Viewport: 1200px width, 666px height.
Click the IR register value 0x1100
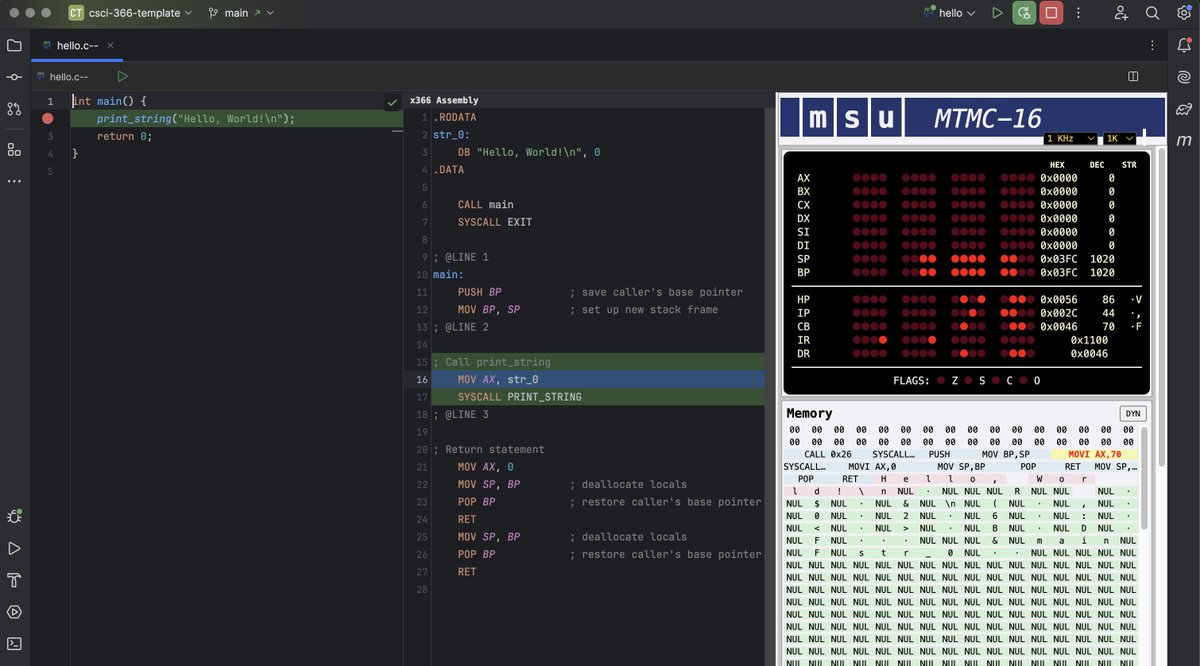(x=1090, y=340)
